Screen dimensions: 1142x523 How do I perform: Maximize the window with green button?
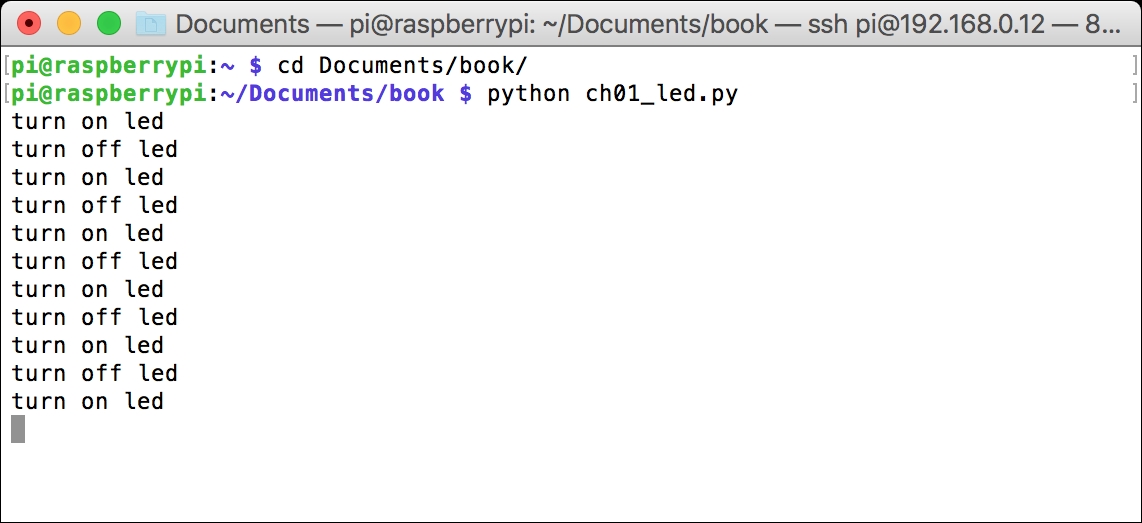(108, 23)
